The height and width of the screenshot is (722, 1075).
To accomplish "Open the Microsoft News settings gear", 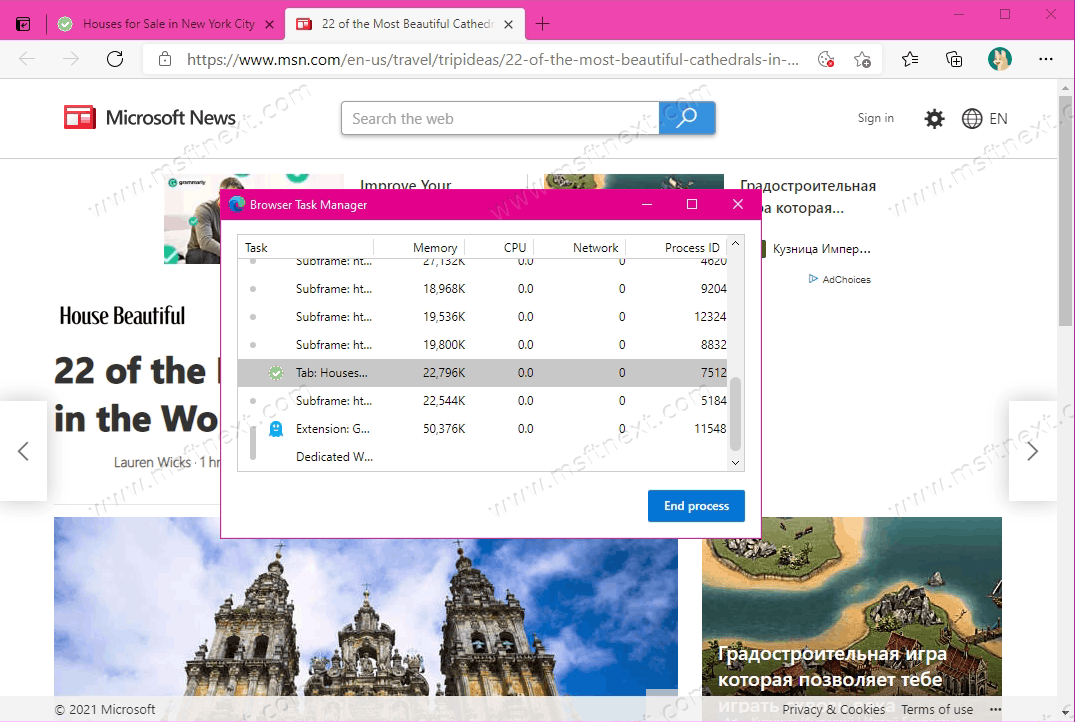I will [934, 119].
